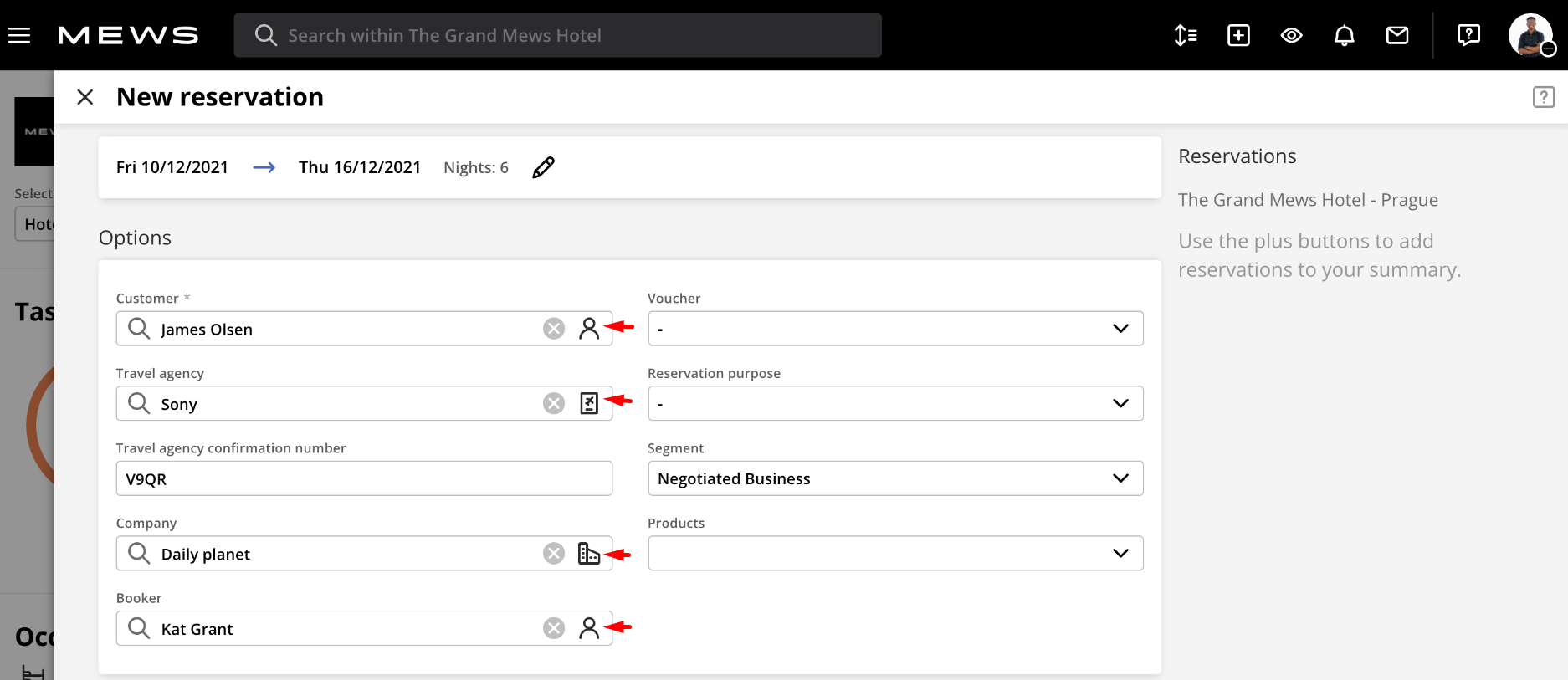
Task: Expand the Reservation purpose dropdown
Action: 895,403
